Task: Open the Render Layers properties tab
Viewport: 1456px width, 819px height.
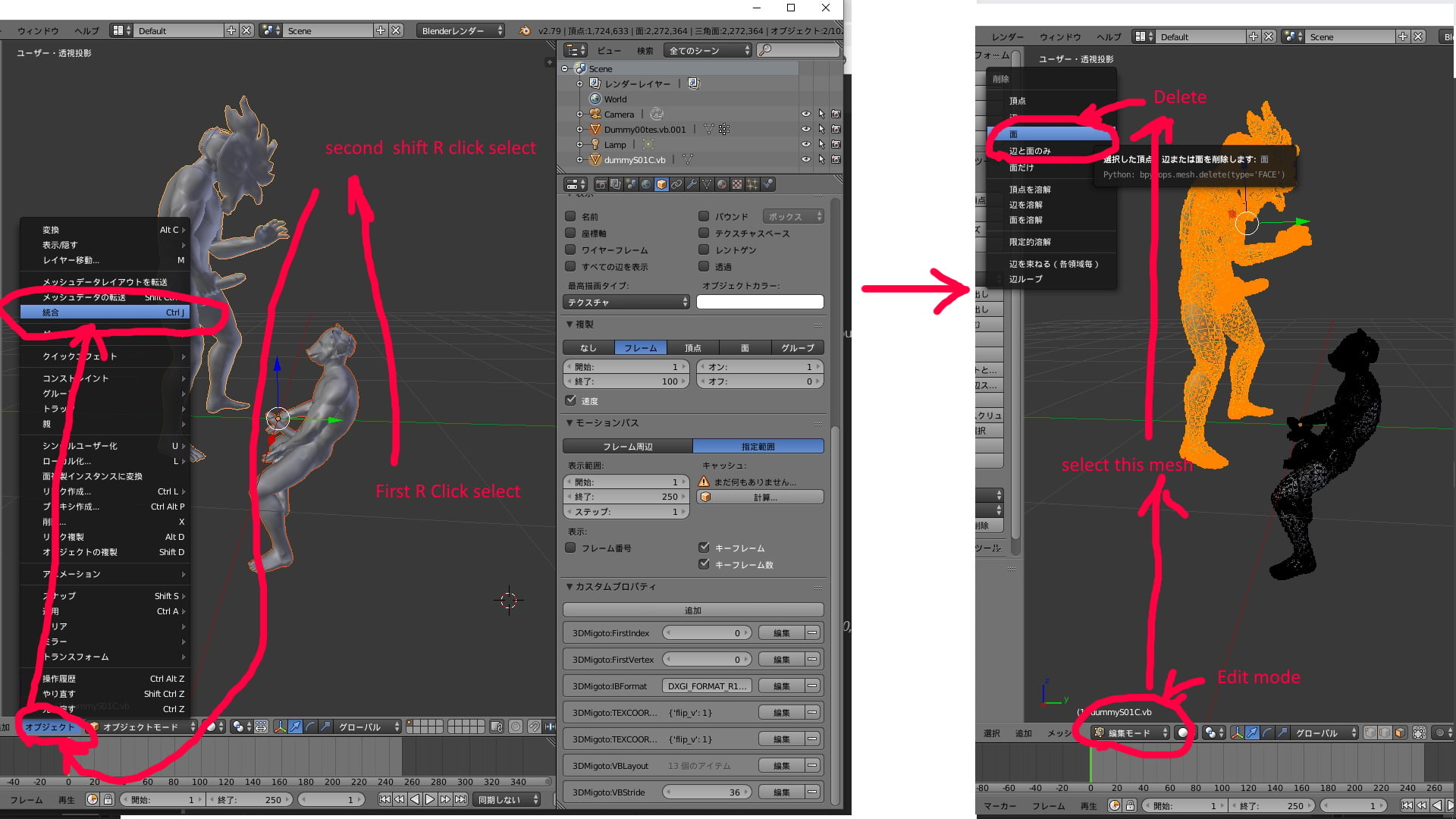Action: tap(616, 184)
